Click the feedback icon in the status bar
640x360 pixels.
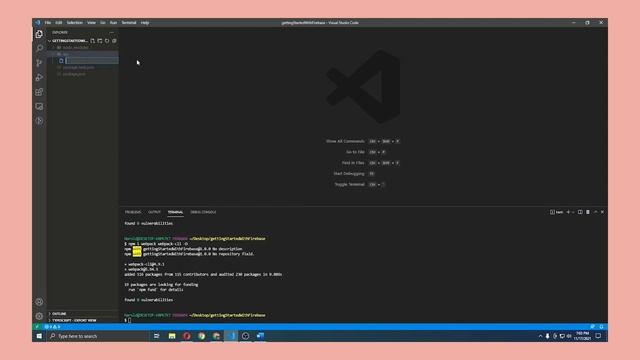tap(593, 327)
